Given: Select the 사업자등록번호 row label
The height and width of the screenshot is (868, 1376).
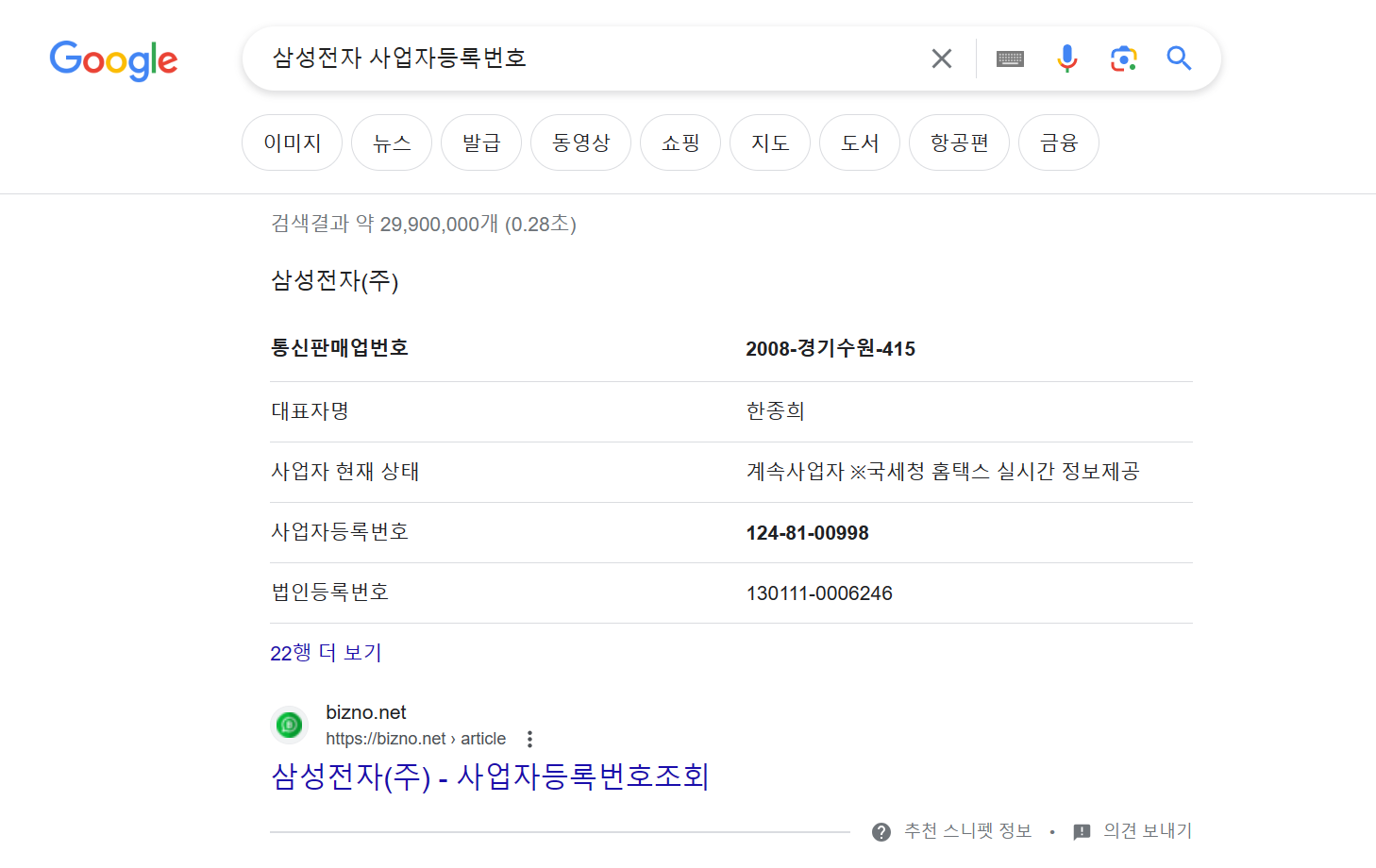Looking at the screenshot, I should click(340, 532).
